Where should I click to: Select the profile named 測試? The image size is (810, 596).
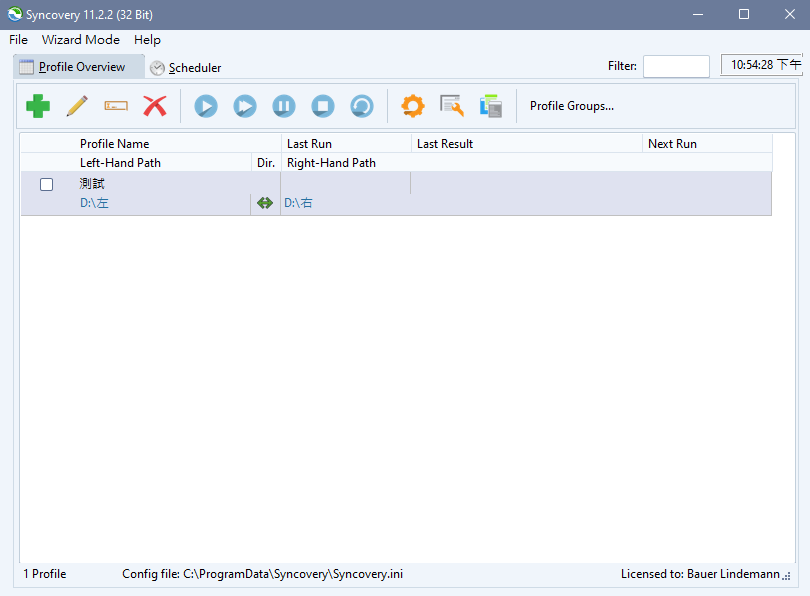click(x=92, y=183)
